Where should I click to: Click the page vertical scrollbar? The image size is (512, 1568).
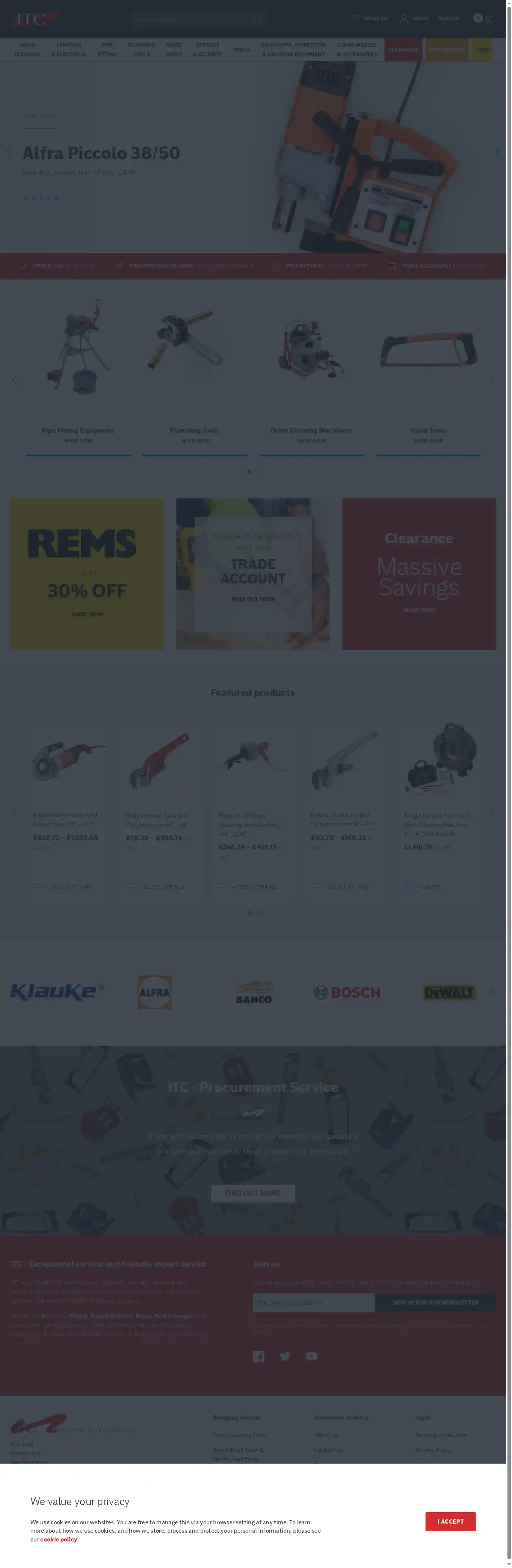(x=509, y=784)
